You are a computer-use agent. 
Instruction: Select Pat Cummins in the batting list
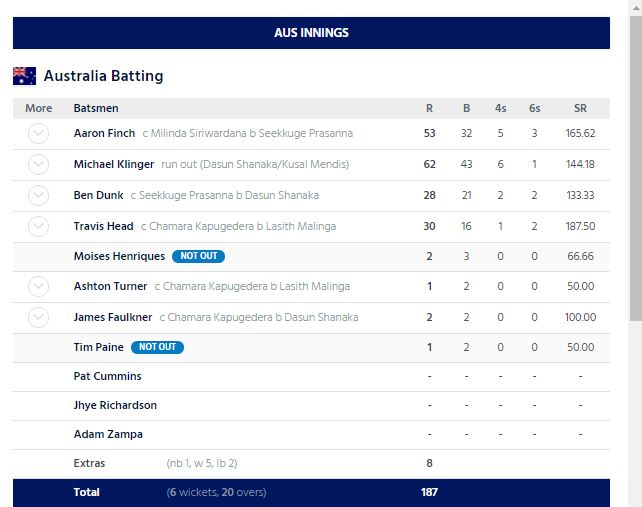pyautogui.click(x=108, y=377)
